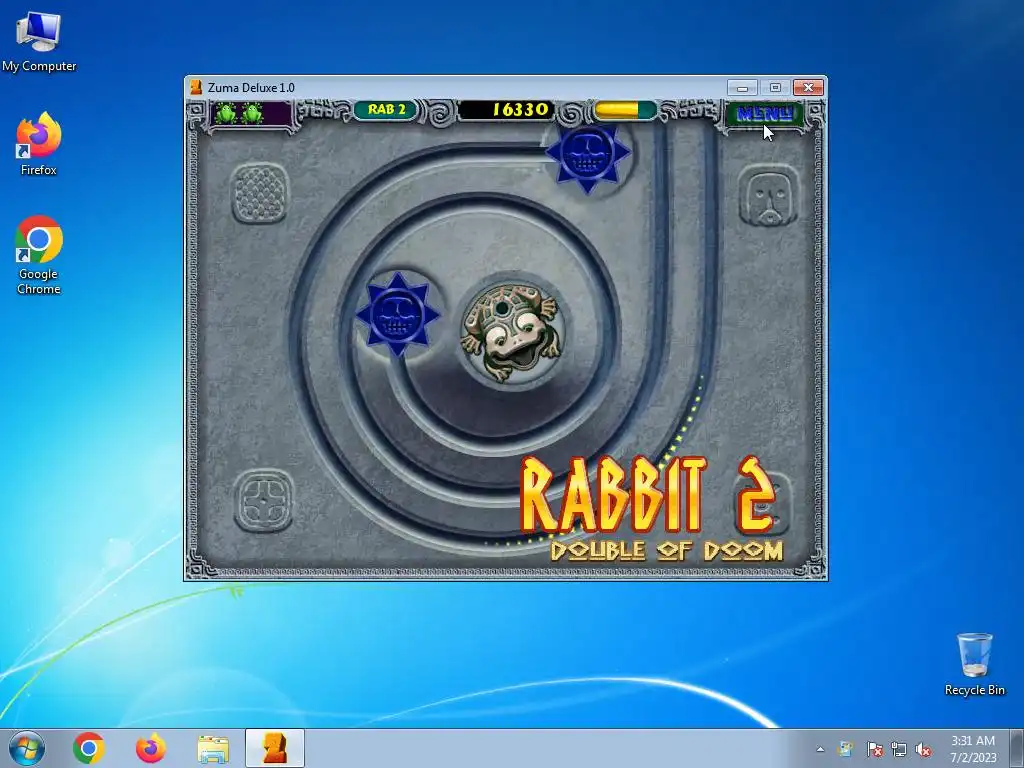
Task: Click the scaled pattern stone tile
Action: click(x=260, y=193)
